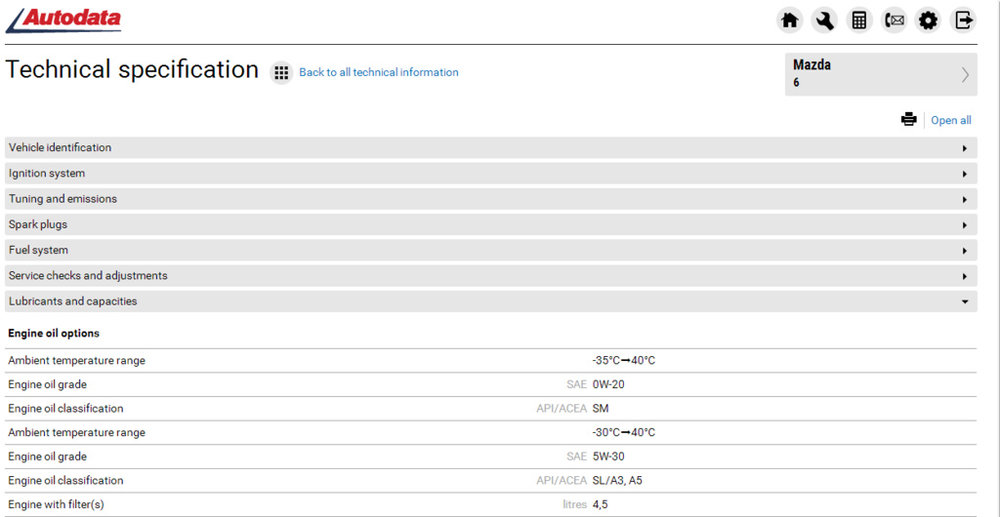Click API/ACEA label beside SL/A3, A5

coord(562,481)
